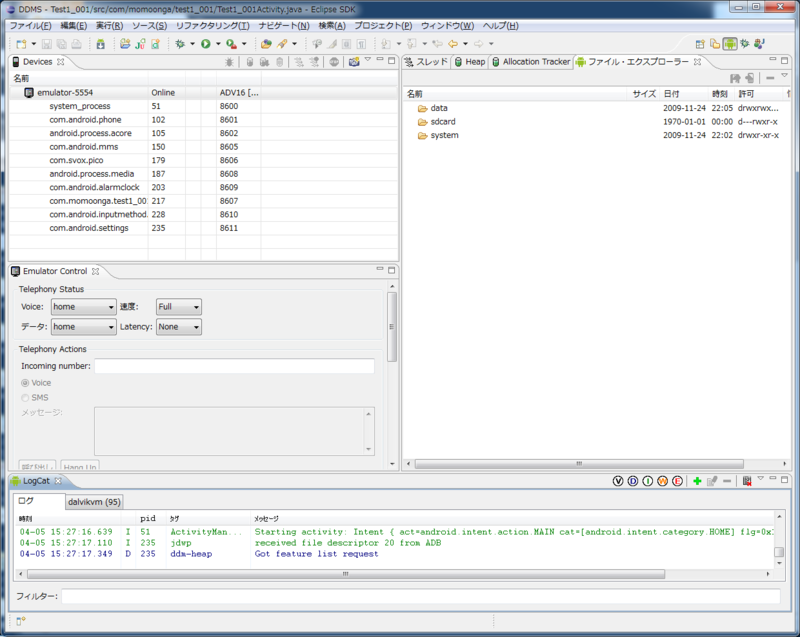Switch to the Debug perspective icon

tap(745, 44)
